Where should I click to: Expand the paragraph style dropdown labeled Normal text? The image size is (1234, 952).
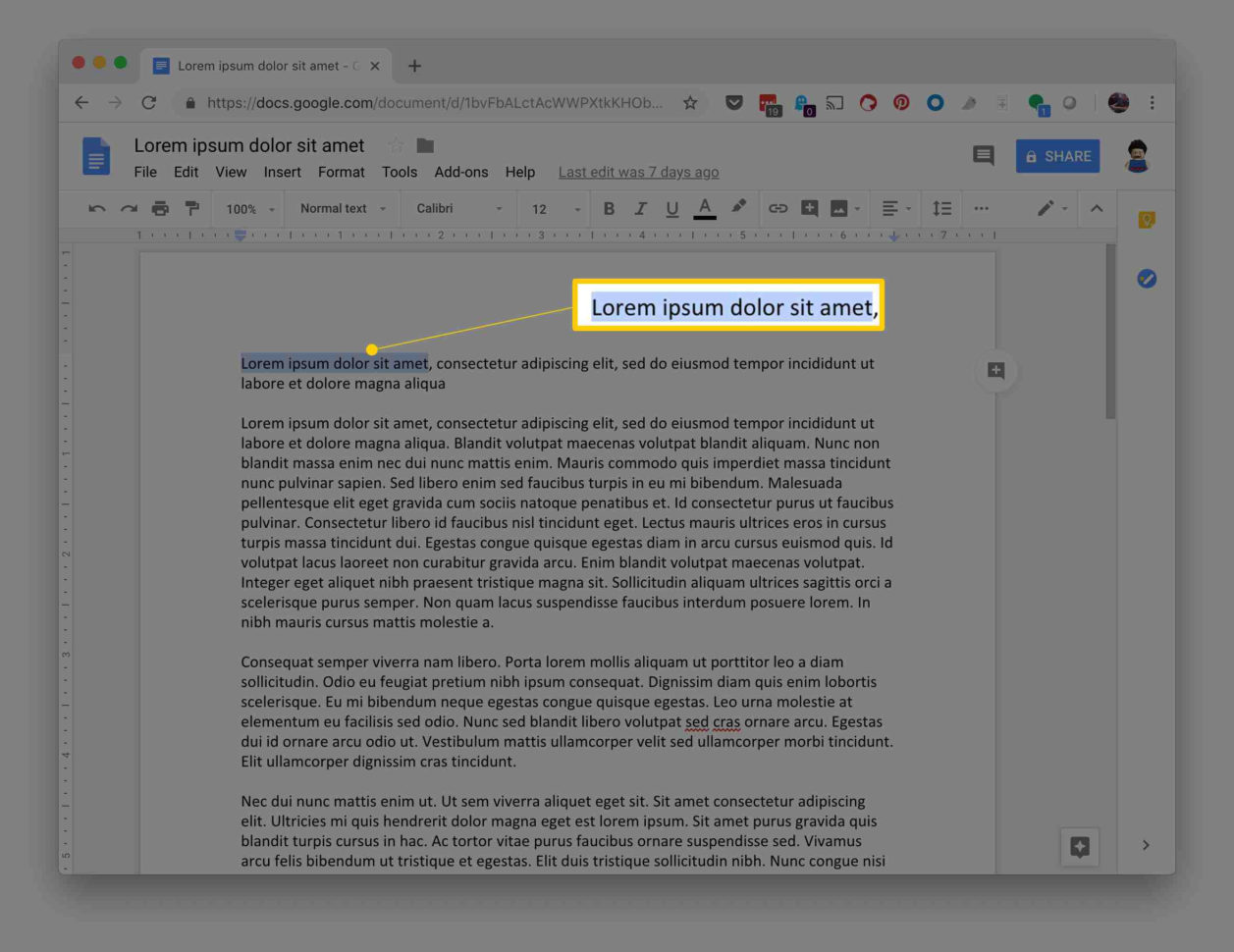coord(339,208)
